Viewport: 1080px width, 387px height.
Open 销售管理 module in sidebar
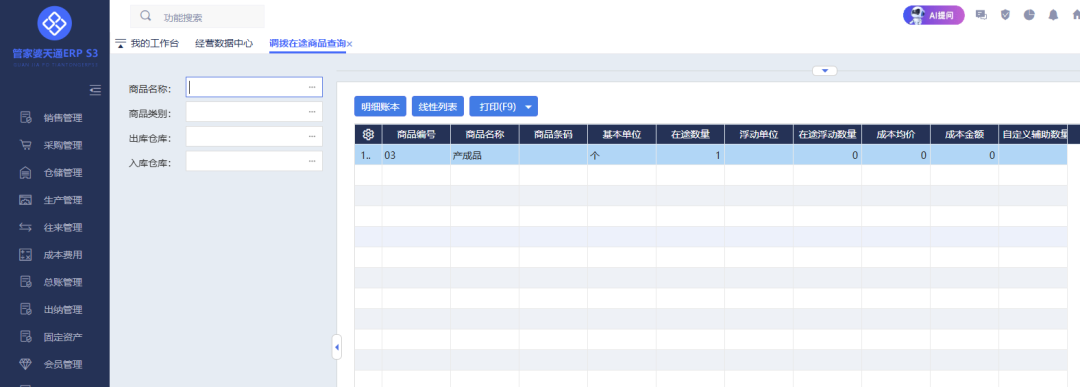coord(54,118)
